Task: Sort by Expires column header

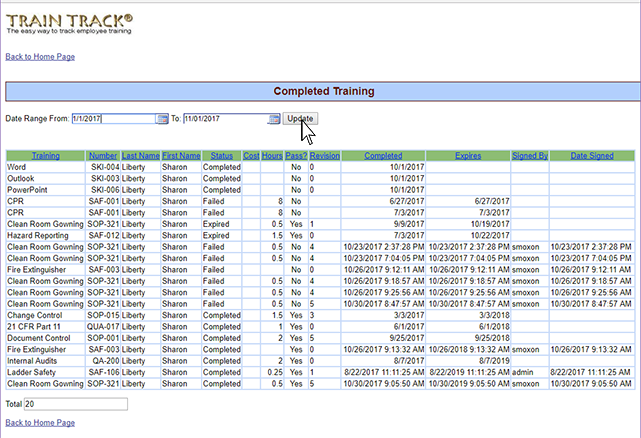Action: pyautogui.click(x=468, y=156)
